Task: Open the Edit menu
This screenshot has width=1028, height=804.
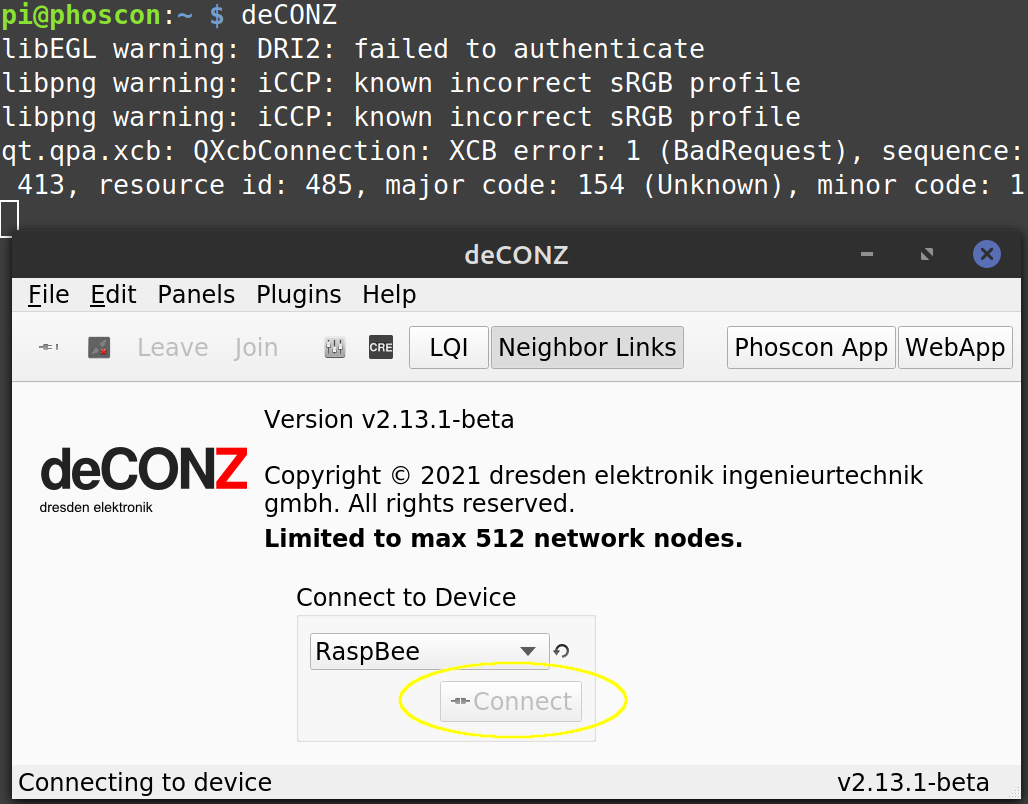Action: [112, 294]
